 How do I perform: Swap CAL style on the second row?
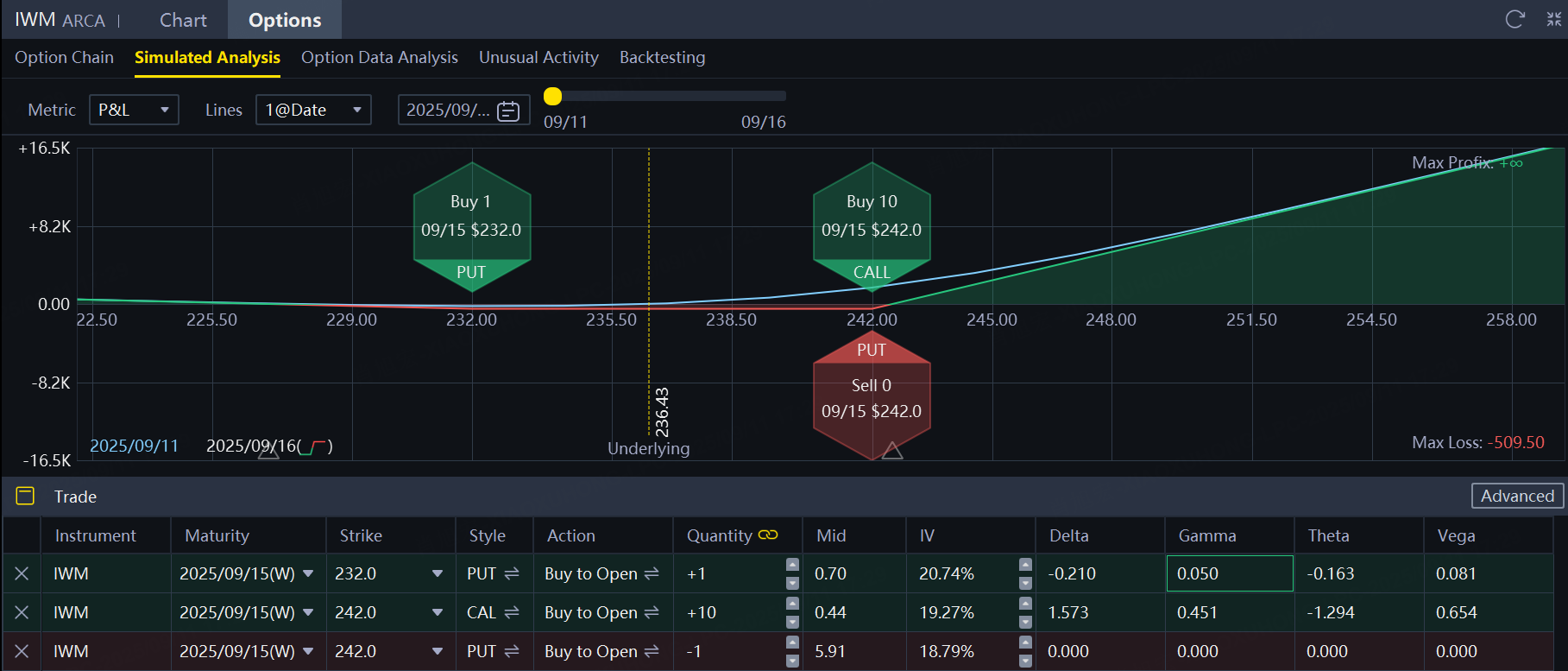tap(511, 612)
